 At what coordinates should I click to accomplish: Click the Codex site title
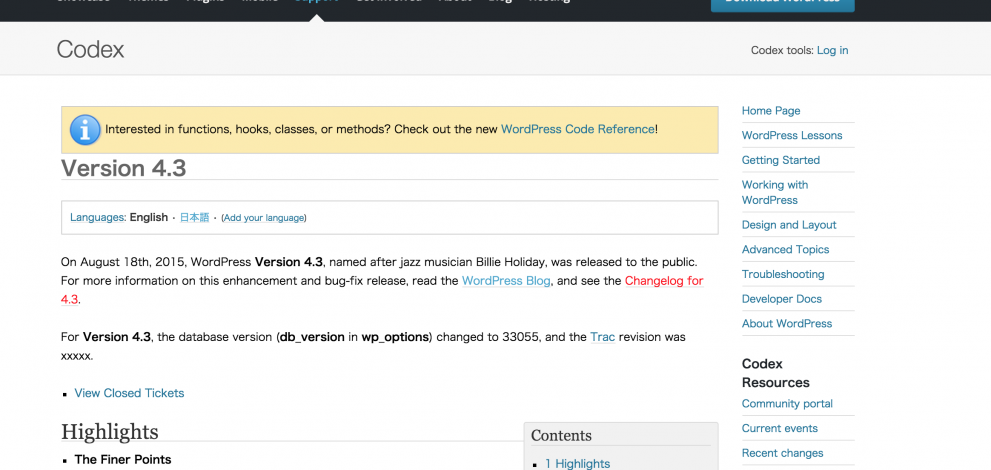point(90,49)
